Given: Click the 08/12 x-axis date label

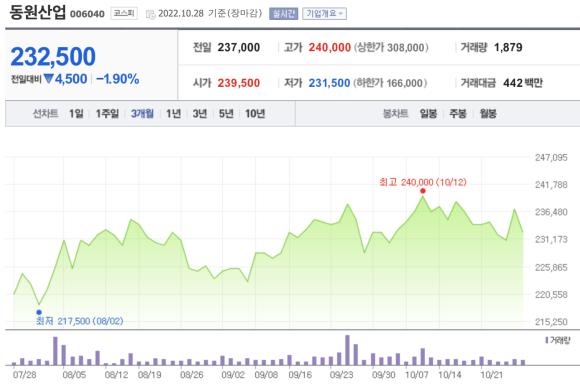Looking at the screenshot, I should 116,375.
